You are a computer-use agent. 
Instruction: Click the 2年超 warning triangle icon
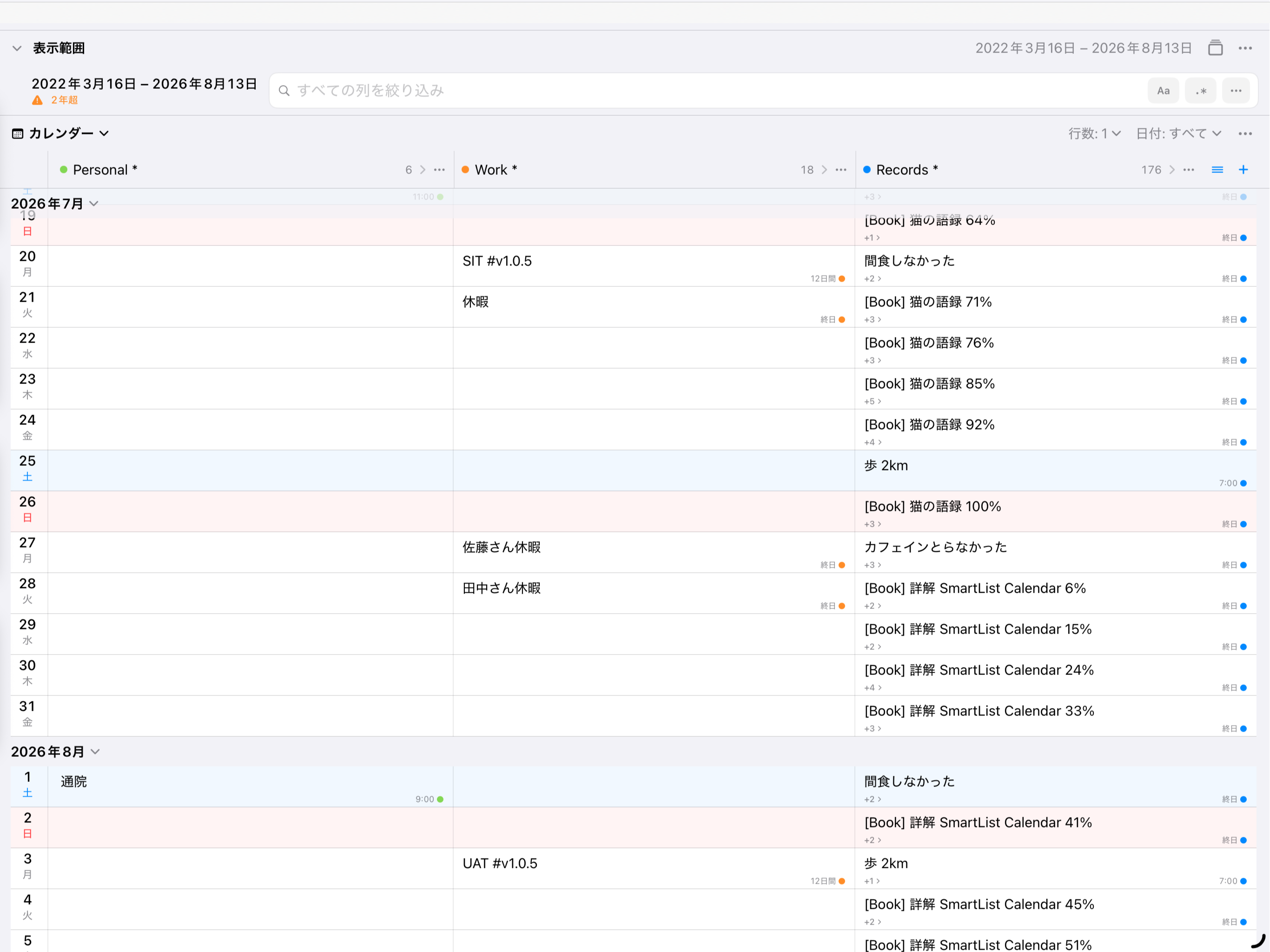tap(37, 100)
